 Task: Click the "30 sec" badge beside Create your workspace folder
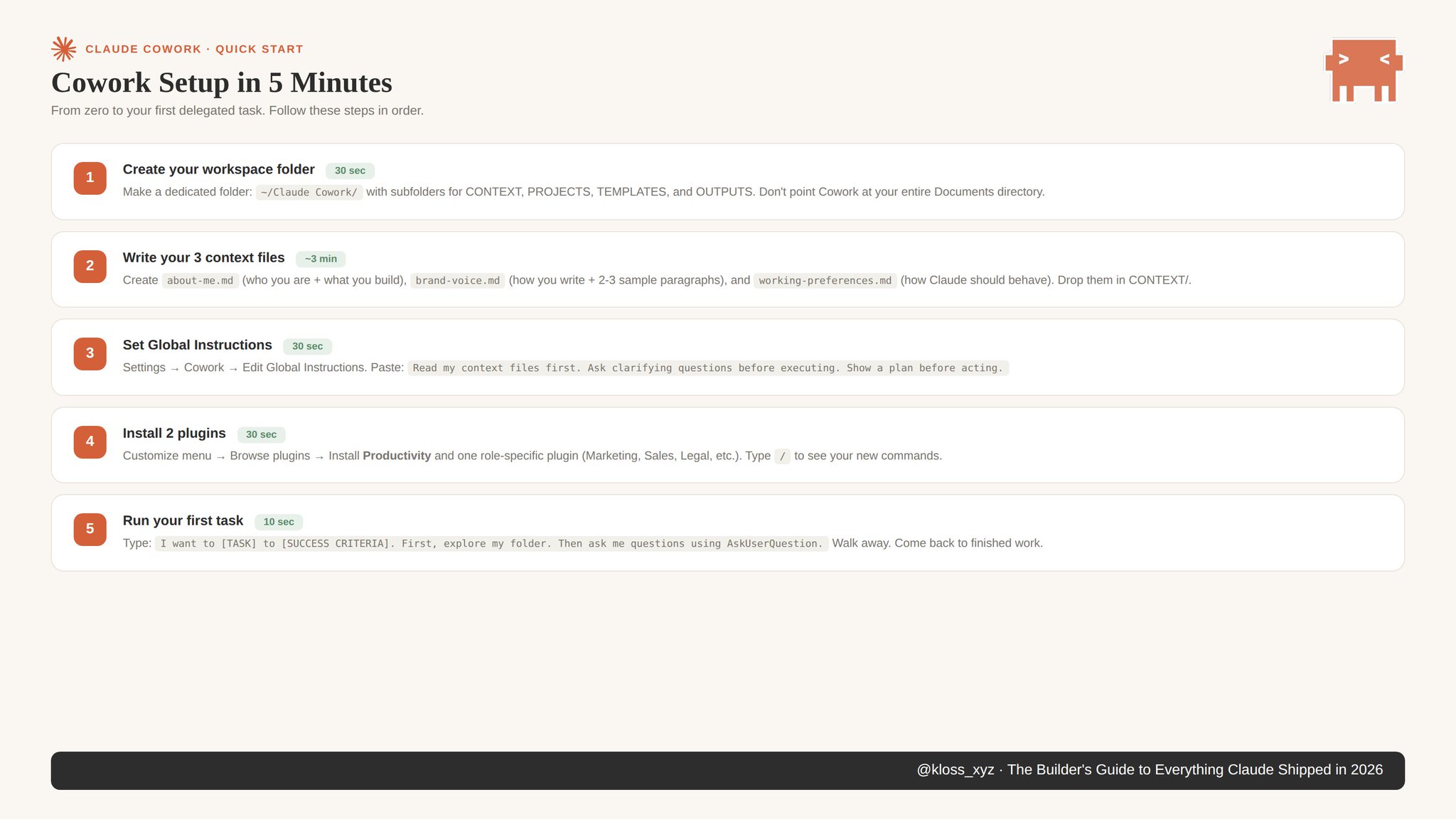coord(350,171)
